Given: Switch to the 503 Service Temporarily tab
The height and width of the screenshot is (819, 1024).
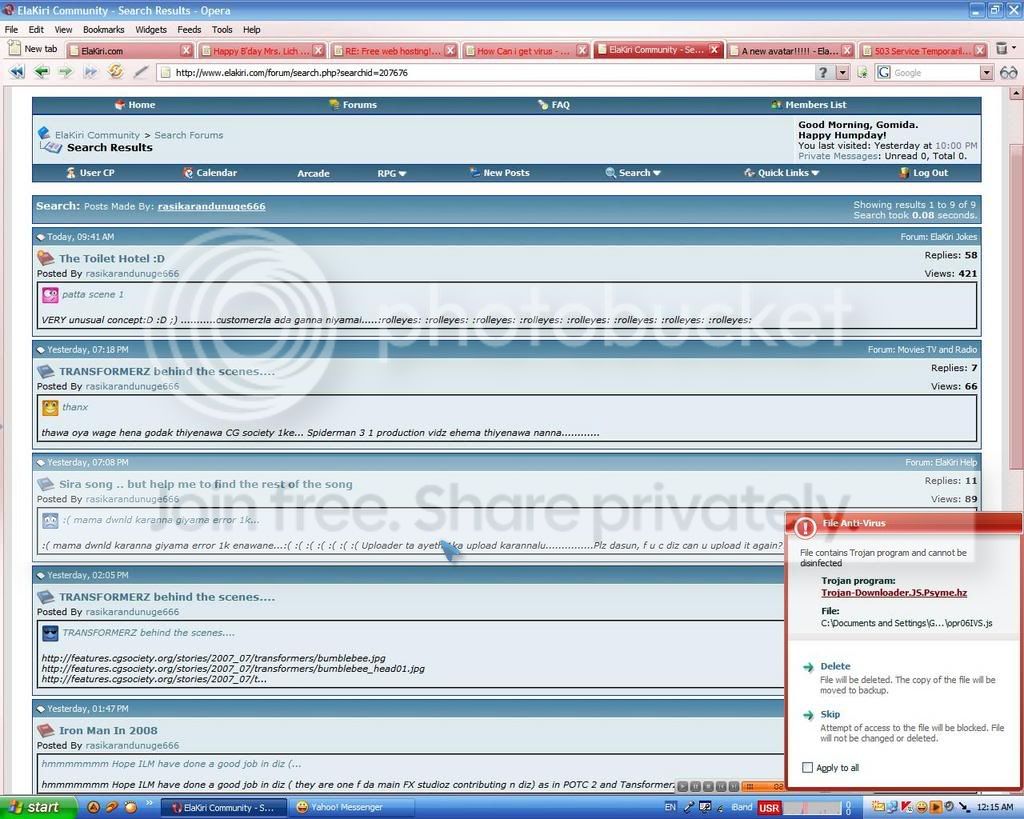Looking at the screenshot, I should tap(923, 50).
